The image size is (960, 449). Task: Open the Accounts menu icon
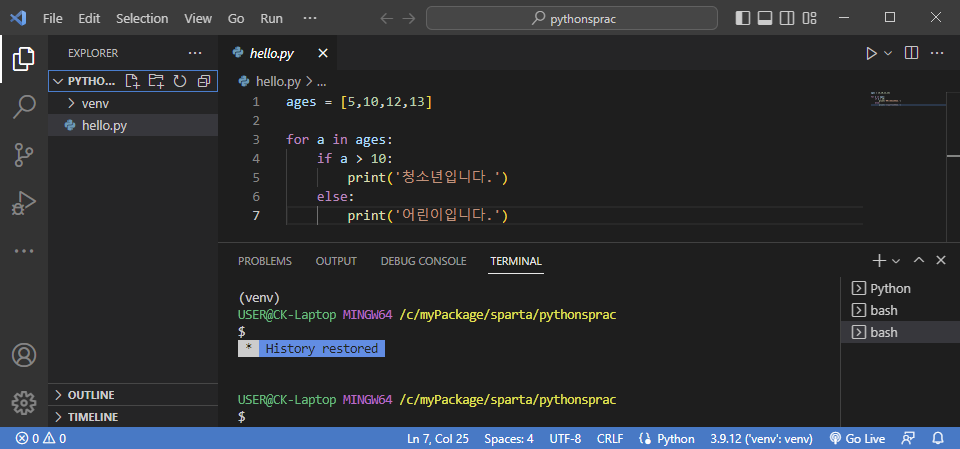tap(24, 355)
